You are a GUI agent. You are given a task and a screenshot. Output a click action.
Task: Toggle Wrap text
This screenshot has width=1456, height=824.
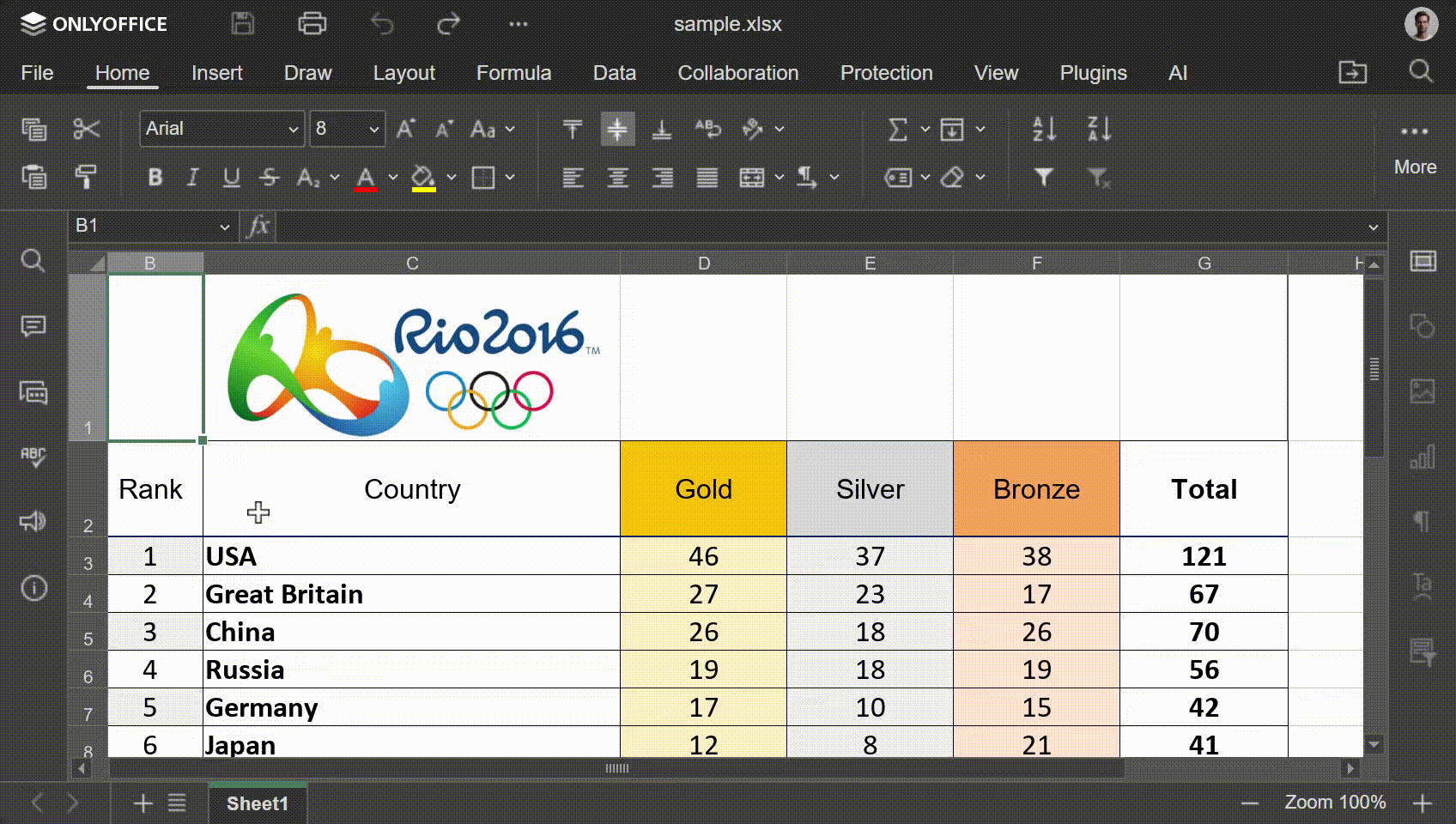[707, 130]
